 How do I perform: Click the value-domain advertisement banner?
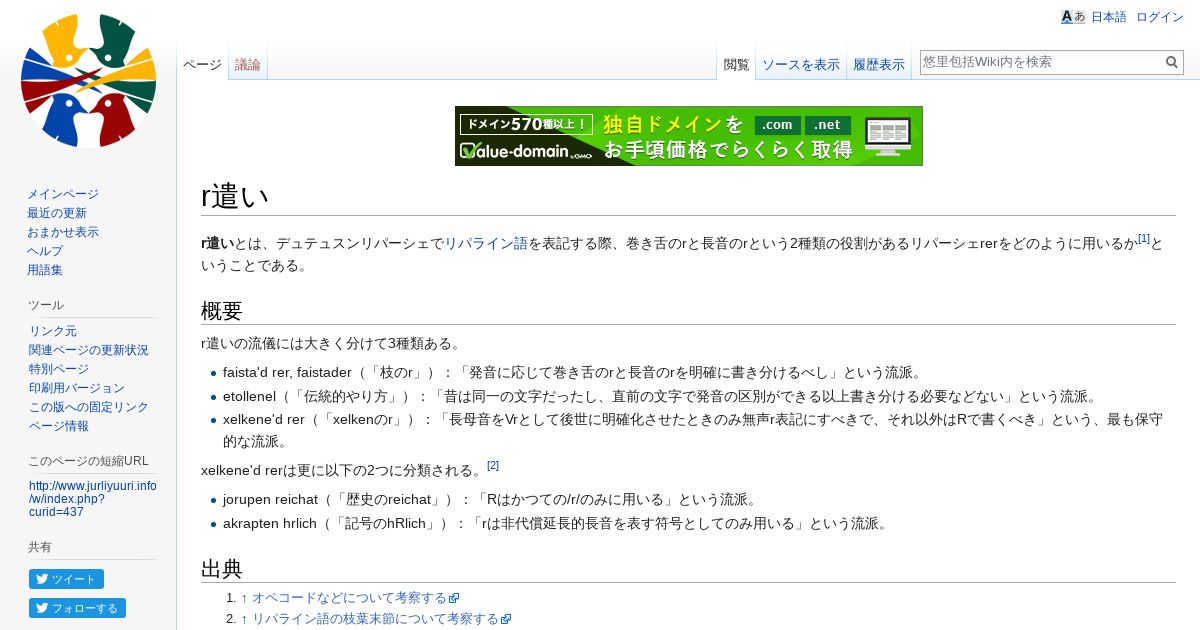tap(689, 136)
